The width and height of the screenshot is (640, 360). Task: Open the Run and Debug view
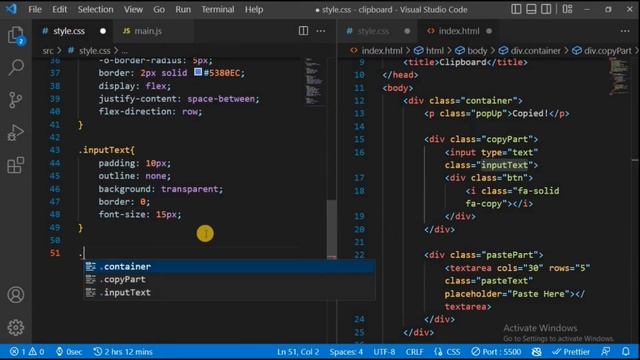coord(16,132)
